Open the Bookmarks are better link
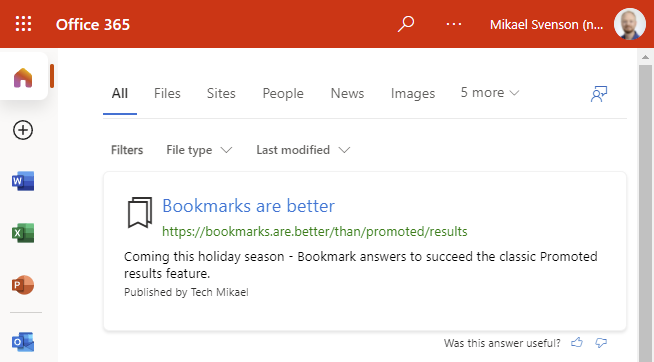The height and width of the screenshot is (362, 654). [248, 206]
